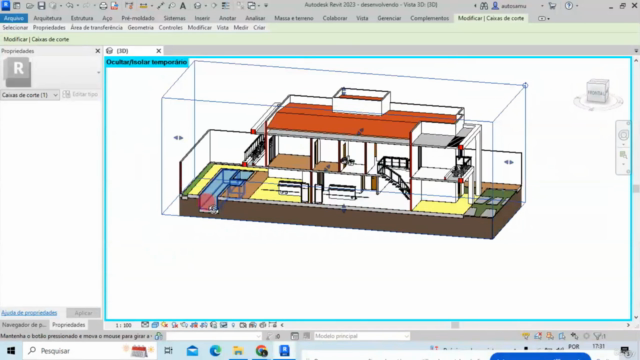This screenshot has height=360, width=640.
Task: Click the Criar panel label
Action: tap(259, 28)
